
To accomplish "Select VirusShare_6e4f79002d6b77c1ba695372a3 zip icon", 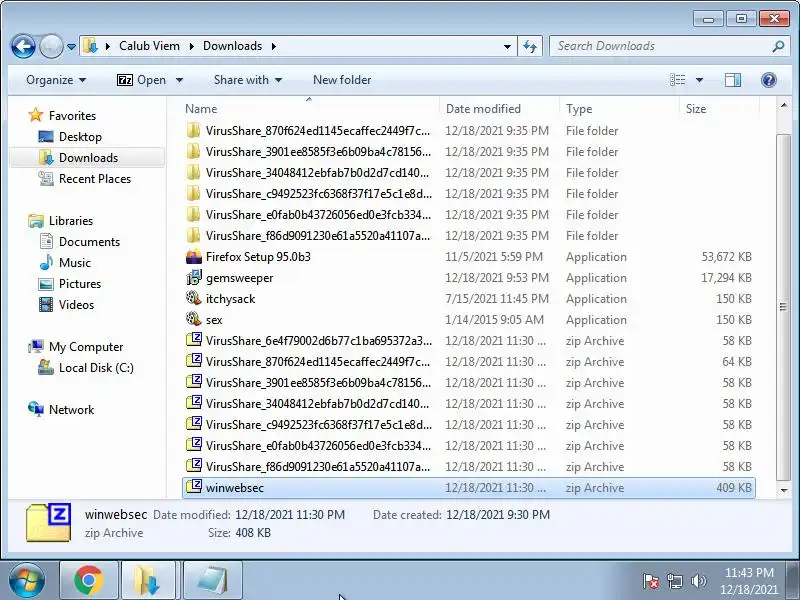I will tap(194, 340).
